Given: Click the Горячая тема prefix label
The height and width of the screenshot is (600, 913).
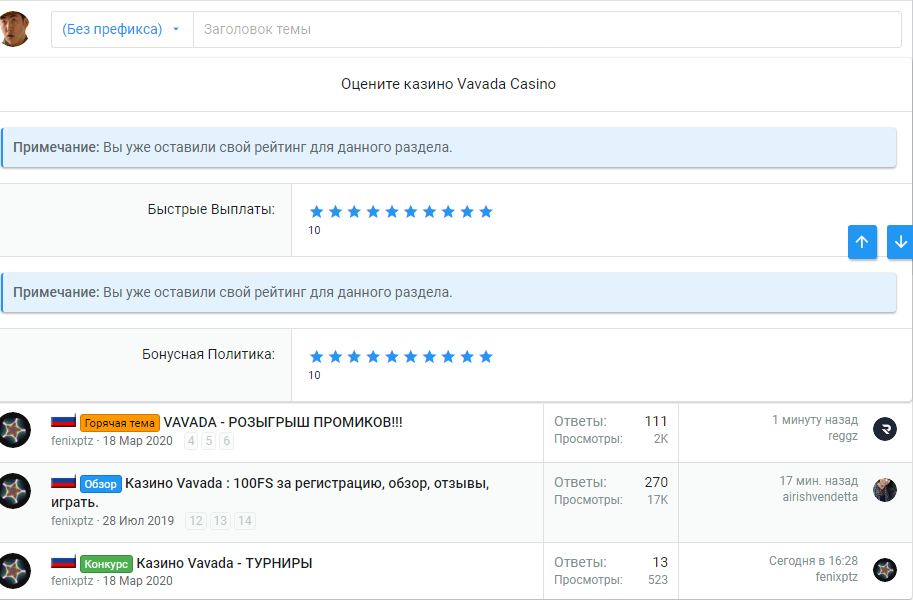Looking at the screenshot, I should [120, 423].
